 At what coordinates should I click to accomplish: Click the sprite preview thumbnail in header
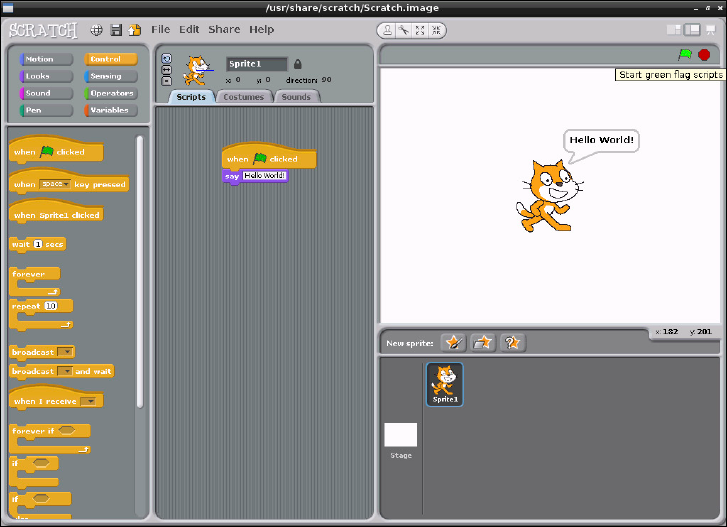198,71
